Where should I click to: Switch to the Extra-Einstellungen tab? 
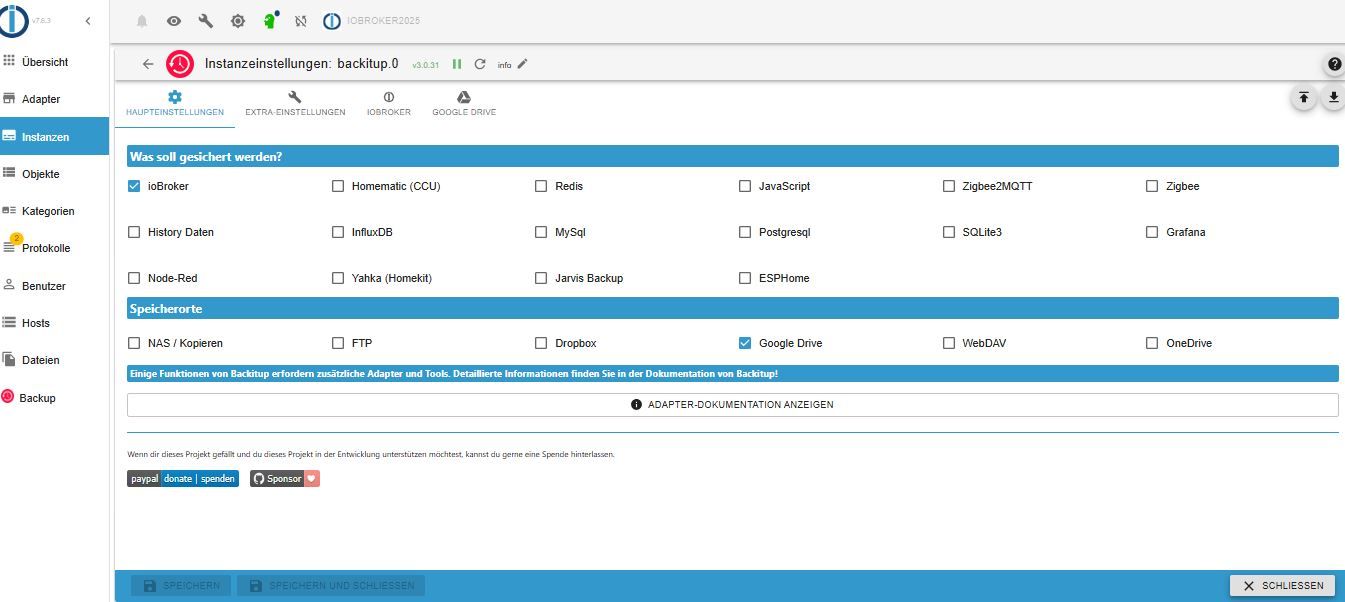[x=295, y=104]
